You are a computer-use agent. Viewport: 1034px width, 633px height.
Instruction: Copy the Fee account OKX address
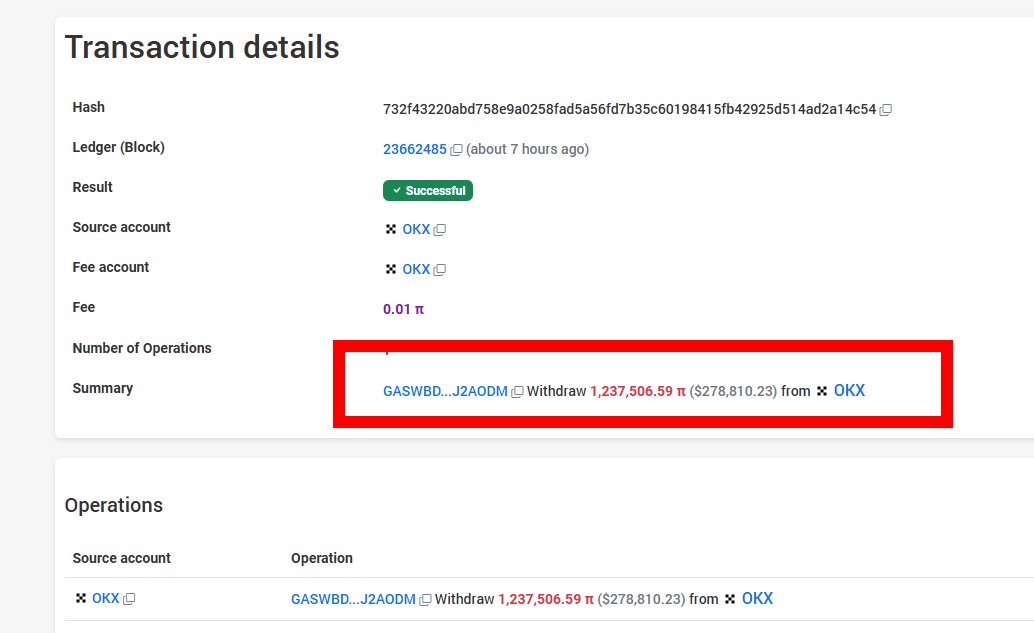[x=440, y=270]
